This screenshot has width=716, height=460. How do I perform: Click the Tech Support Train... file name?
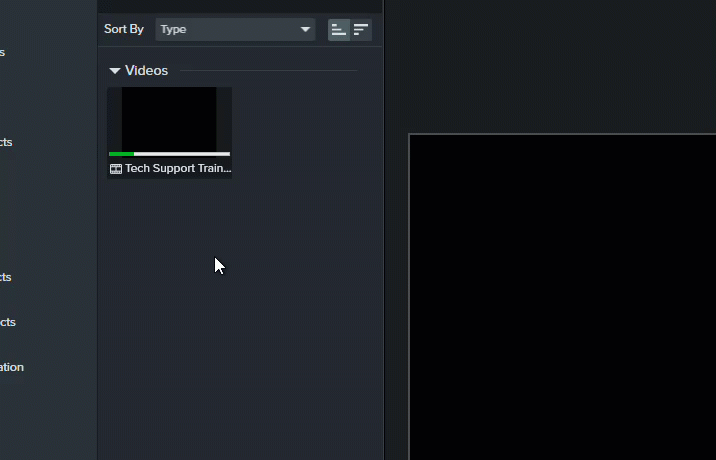pos(178,169)
